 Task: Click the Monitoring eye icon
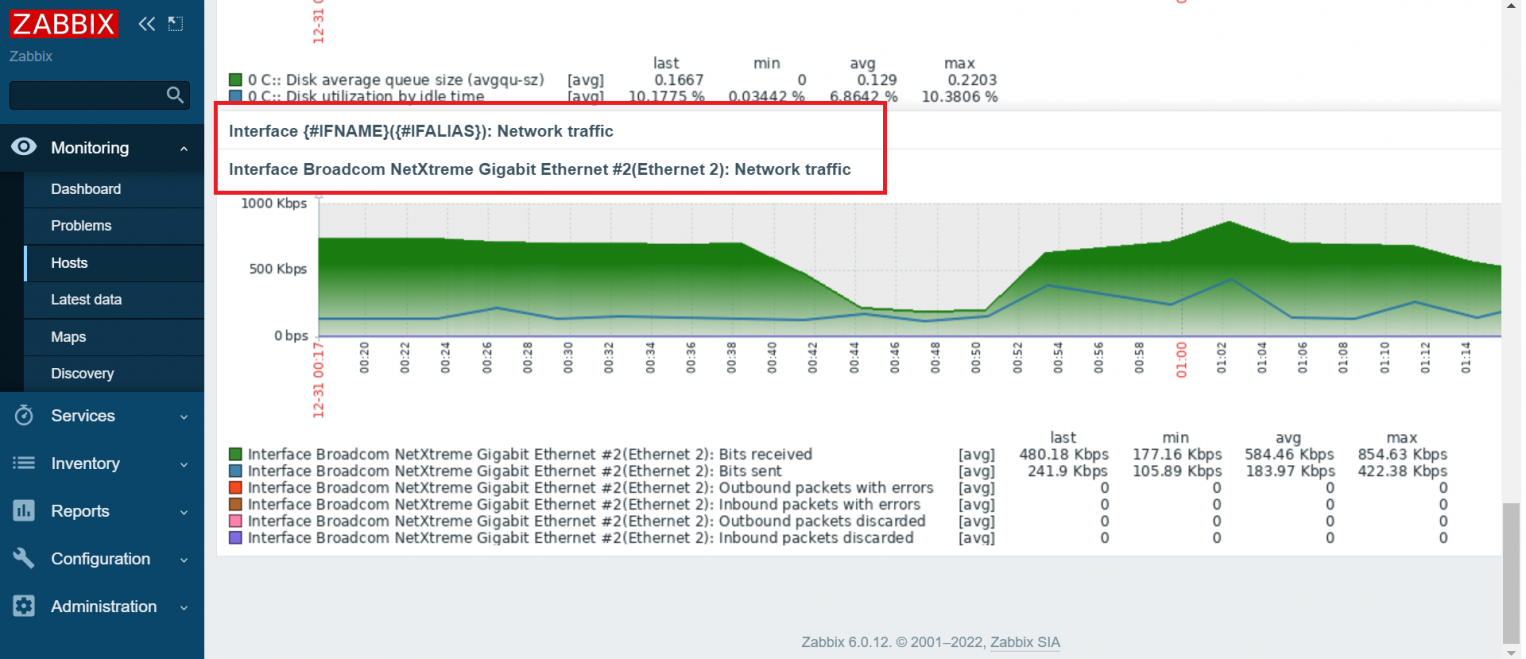(x=24, y=147)
